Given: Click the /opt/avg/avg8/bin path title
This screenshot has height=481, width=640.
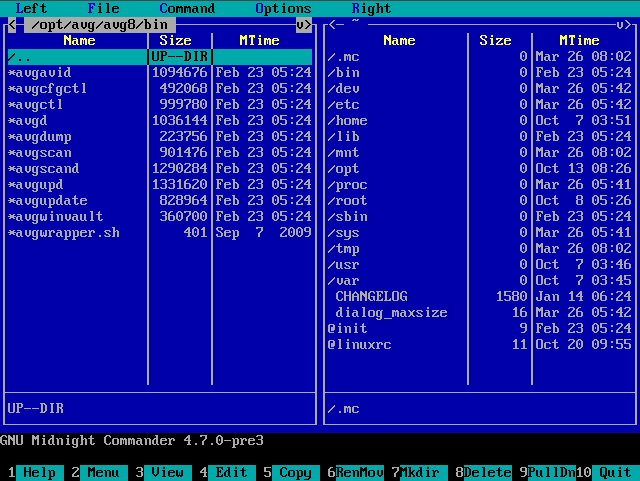Looking at the screenshot, I should pos(100,24).
